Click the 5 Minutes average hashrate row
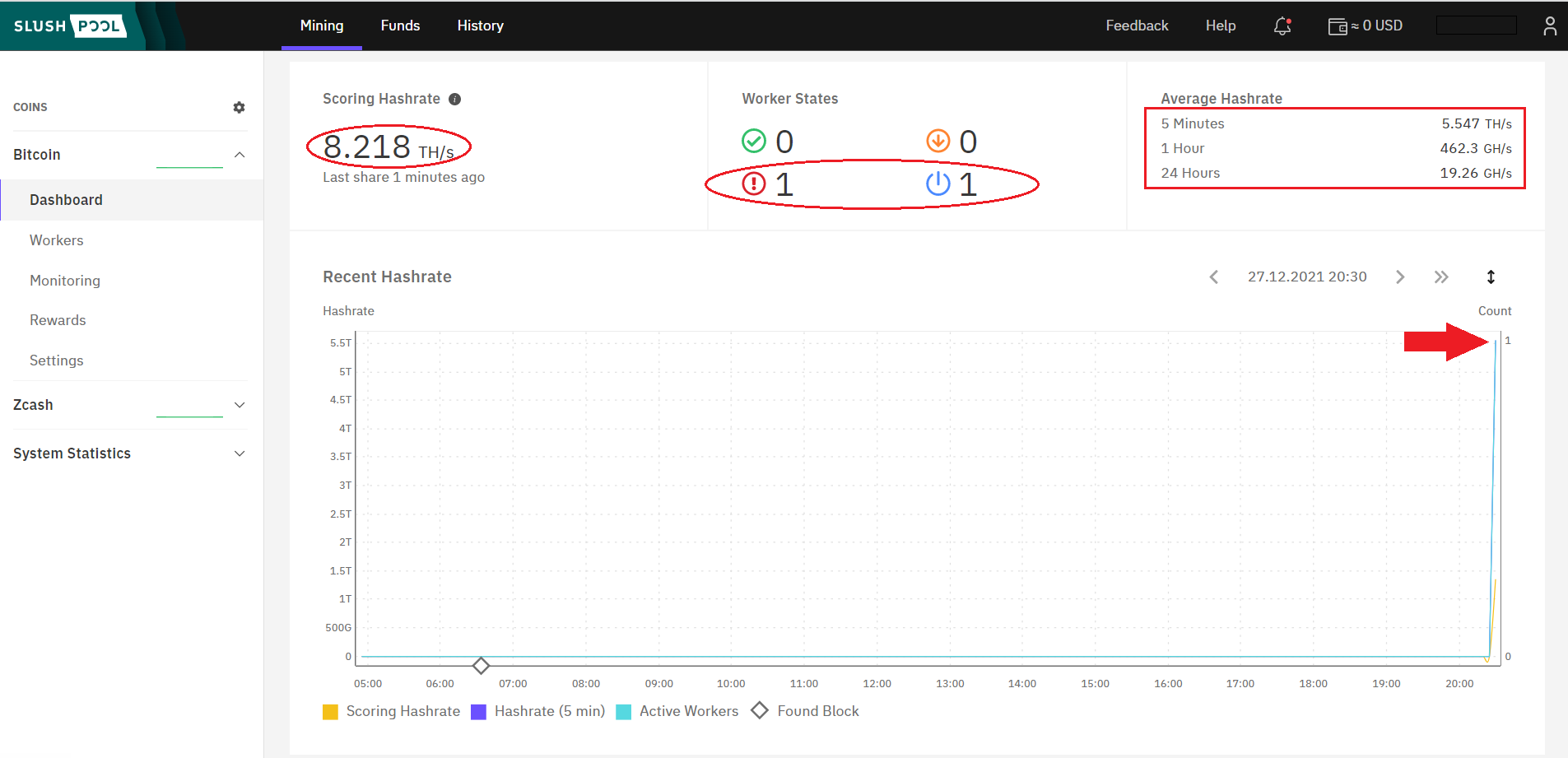1568x758 pixels. (1336, 123)
